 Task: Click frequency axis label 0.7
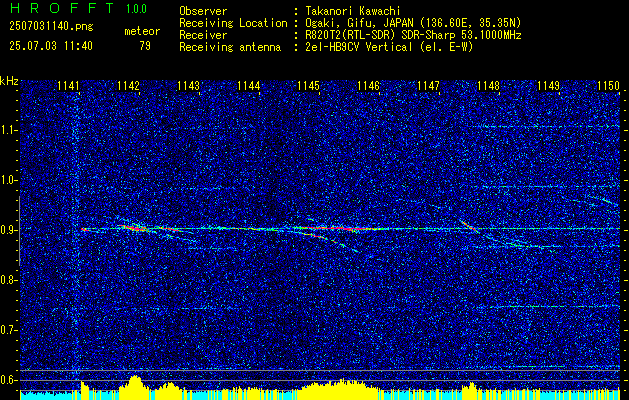click(x=9, y=330)
